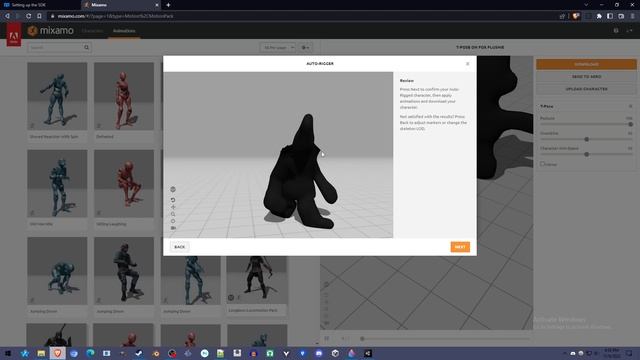Open the Windows Start menu
640x360 pixels.
click(x=8, y=353)
